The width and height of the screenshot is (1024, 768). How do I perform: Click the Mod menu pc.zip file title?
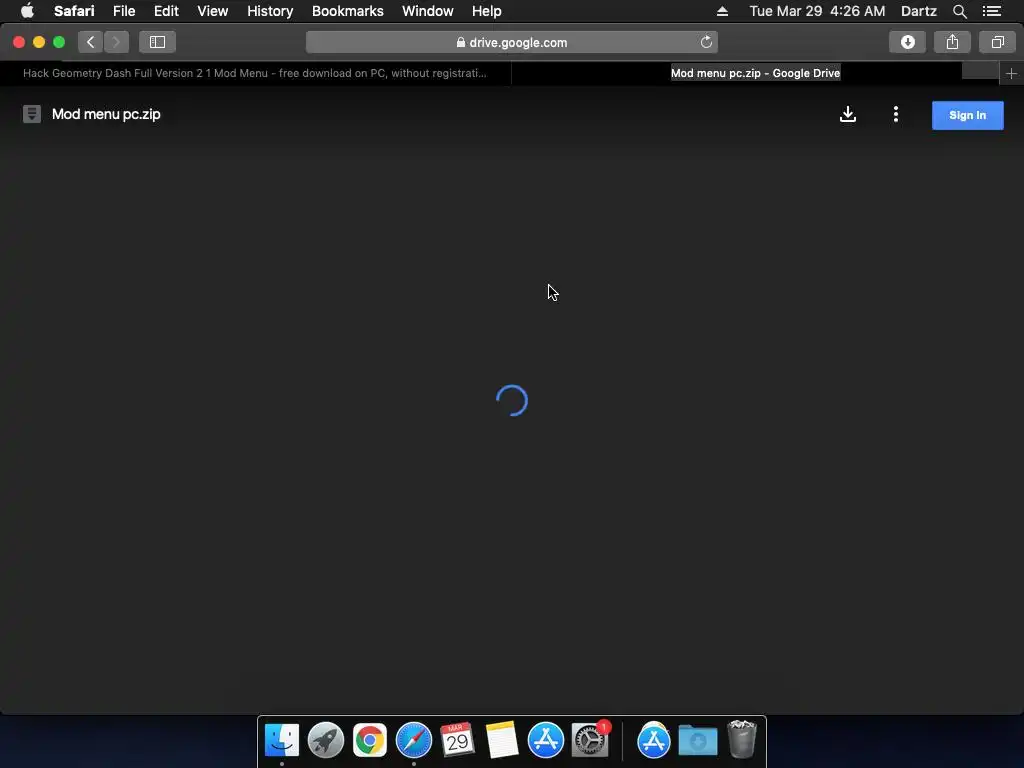[106, 114]
